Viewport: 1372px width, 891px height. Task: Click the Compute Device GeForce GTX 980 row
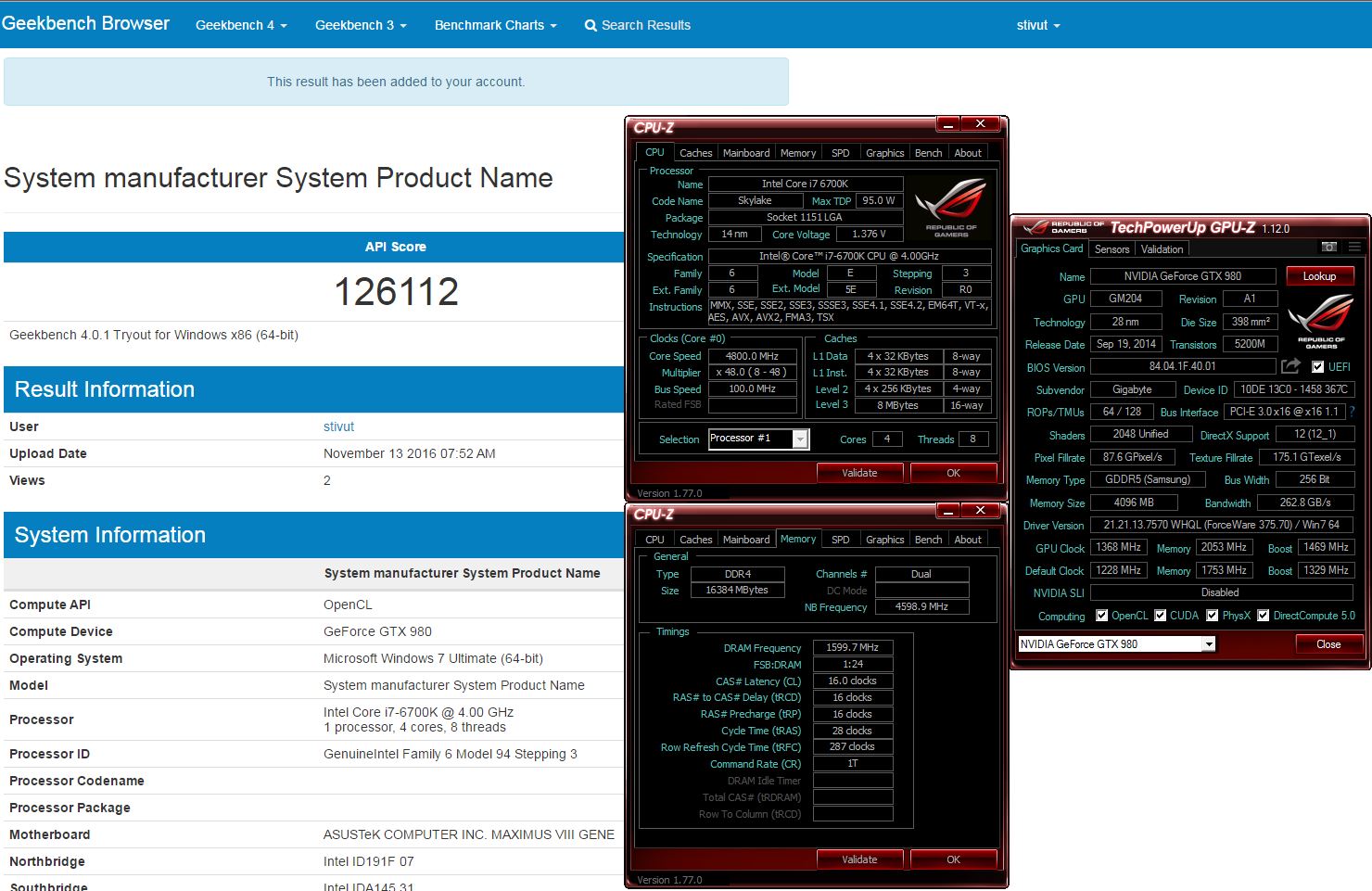point(313,631)
